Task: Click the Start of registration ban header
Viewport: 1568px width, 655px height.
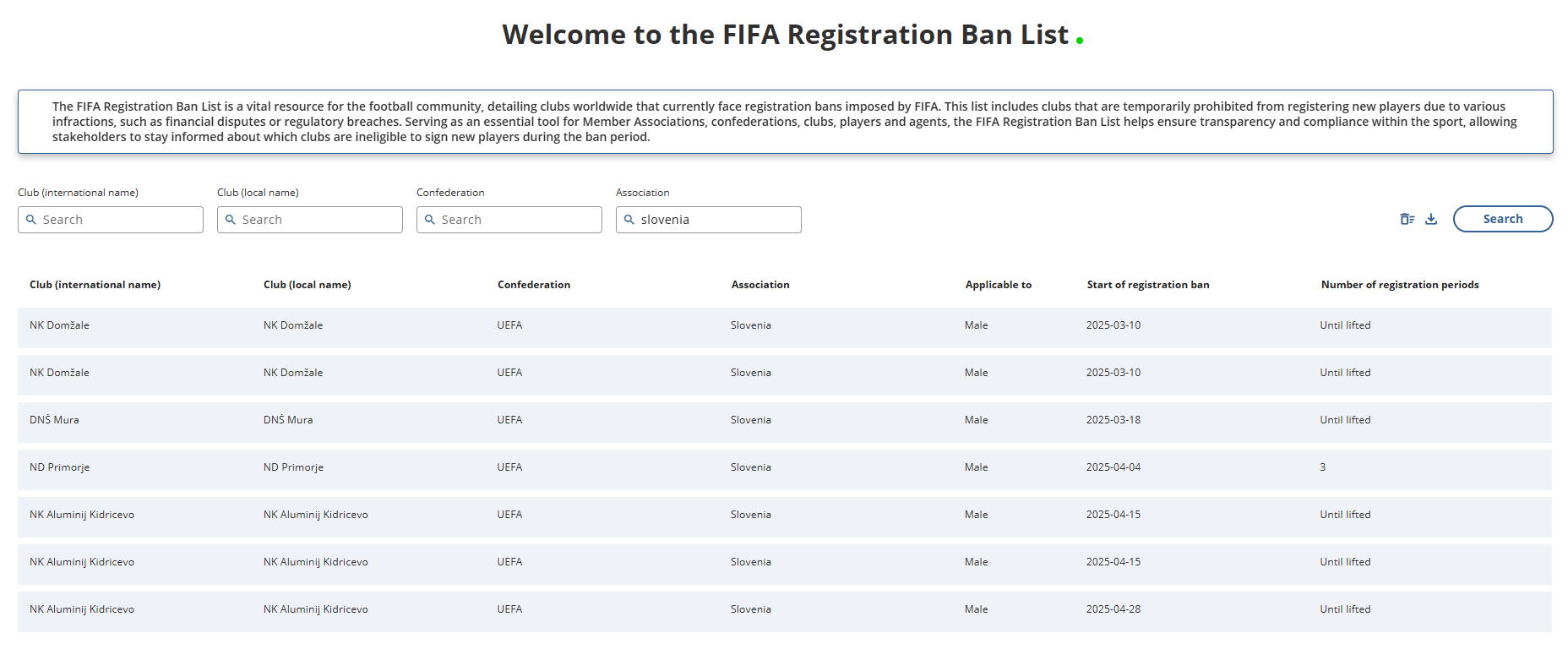Action: pyautogui.click(x=1148, y=285)
